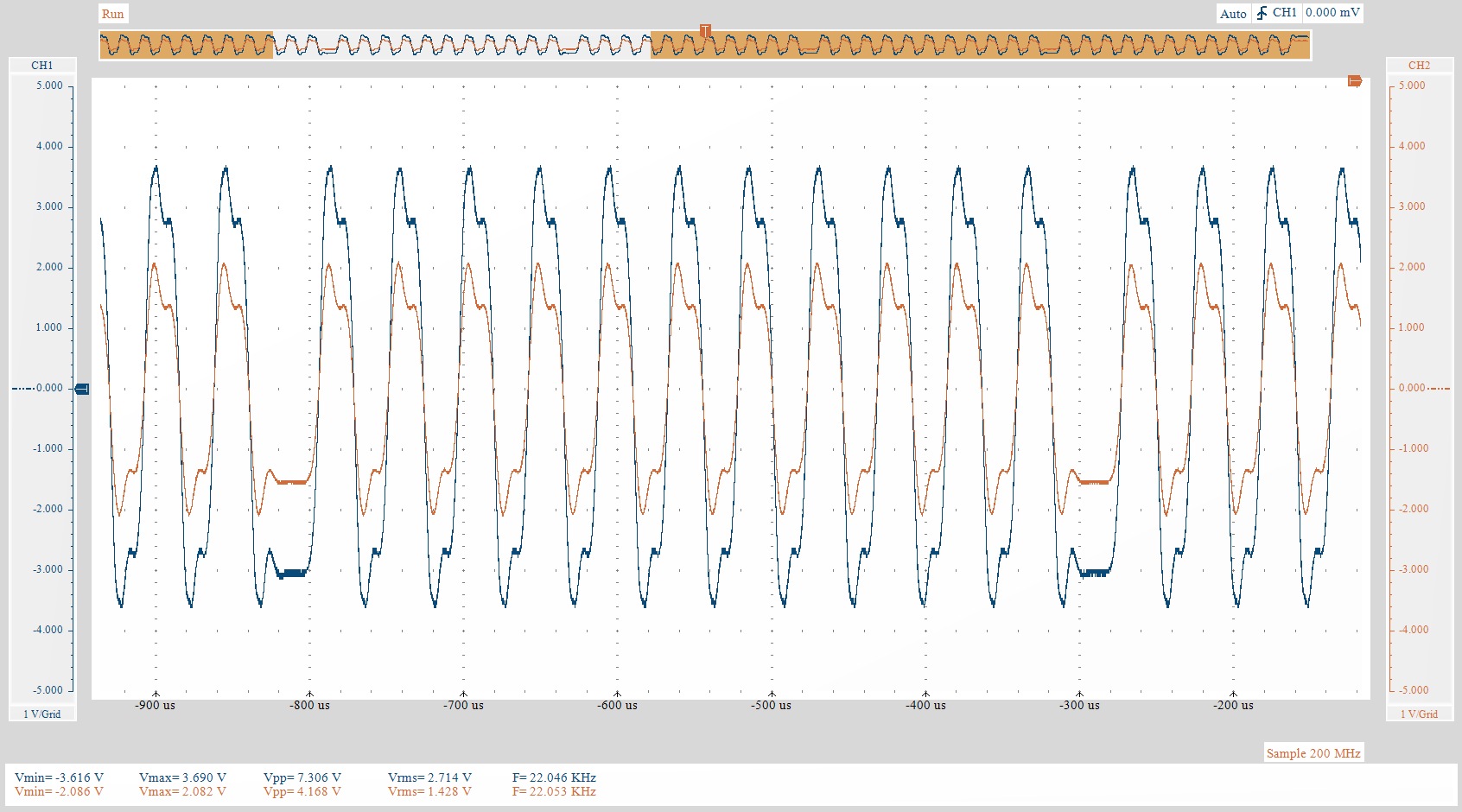Screen dimensions: 1462x812
Task: Click the orange T trigger position marker
Action: [705, 31]
